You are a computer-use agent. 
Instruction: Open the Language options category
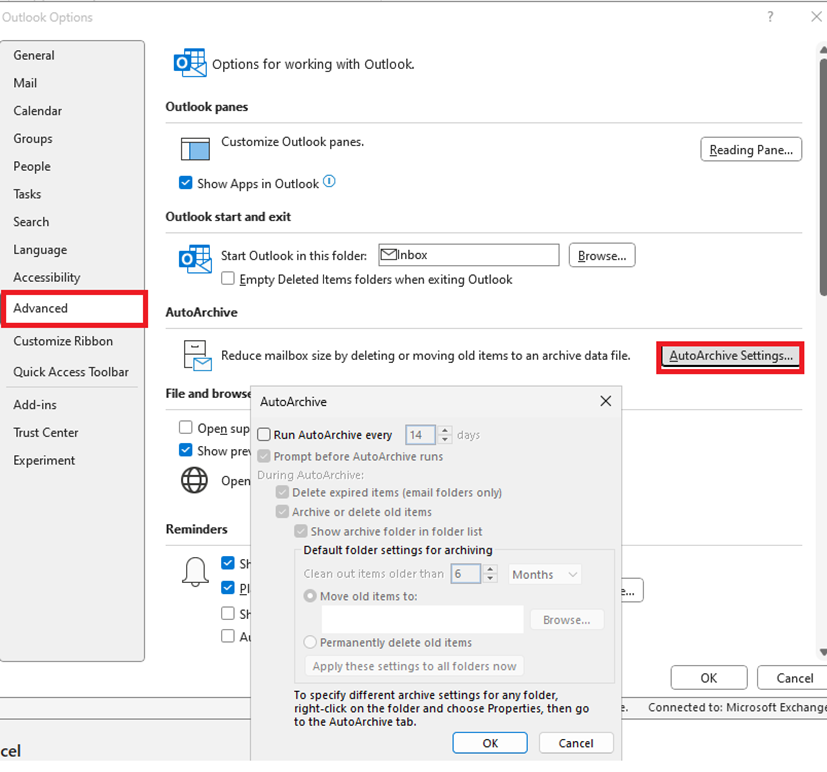point(40,249)
